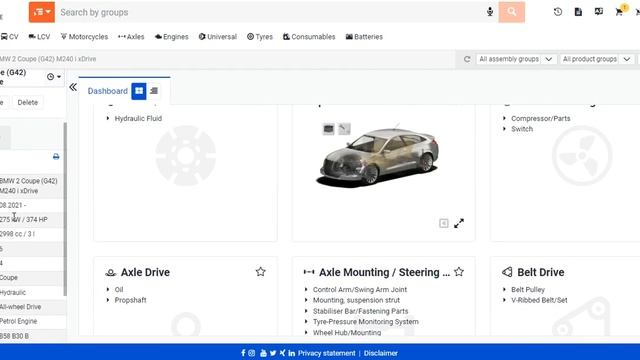Click the print icon in sidebar
The image size is (640, 360).
[x=56, y=156]
